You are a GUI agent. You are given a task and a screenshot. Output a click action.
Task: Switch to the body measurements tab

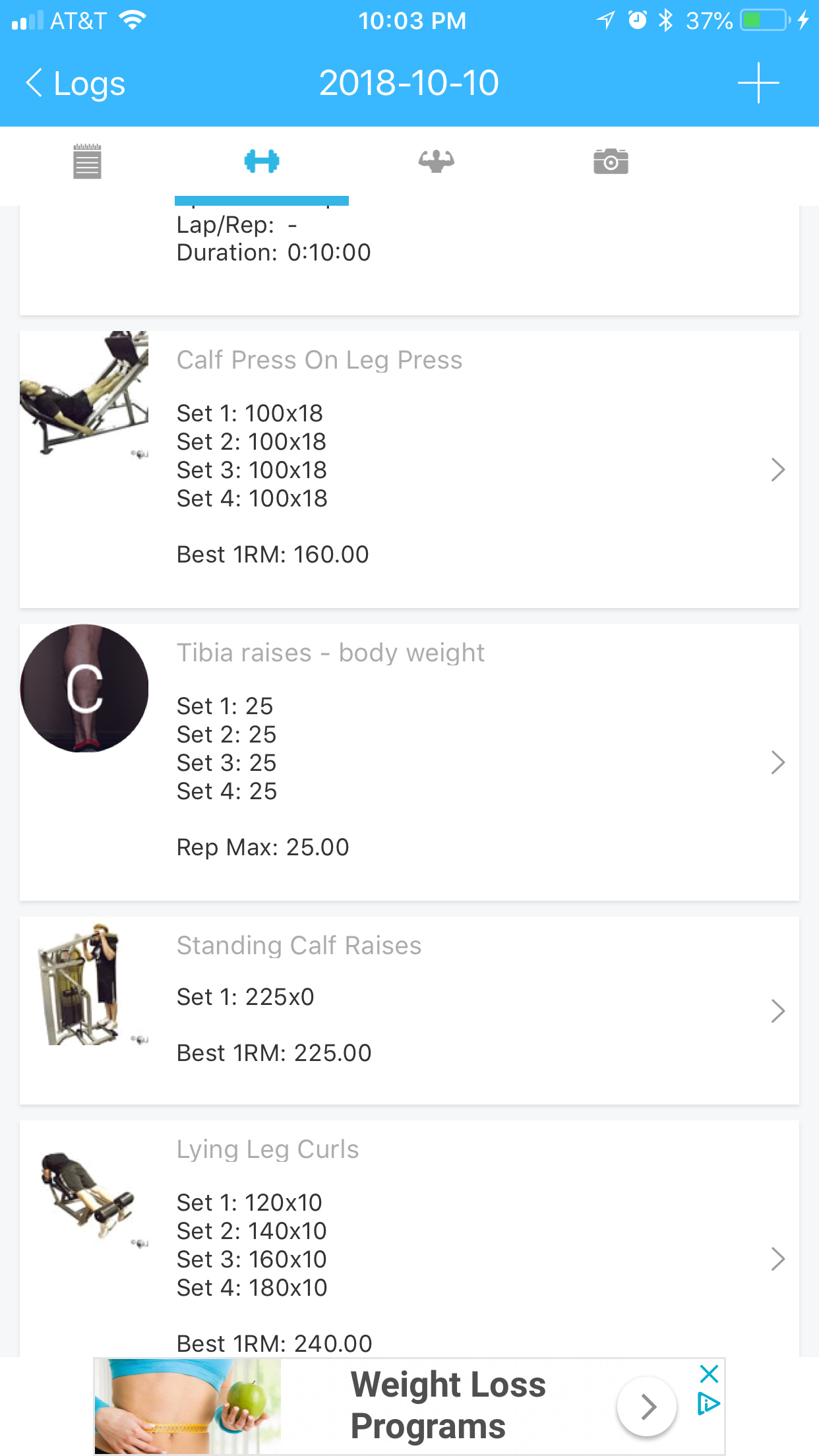[436, 162]
